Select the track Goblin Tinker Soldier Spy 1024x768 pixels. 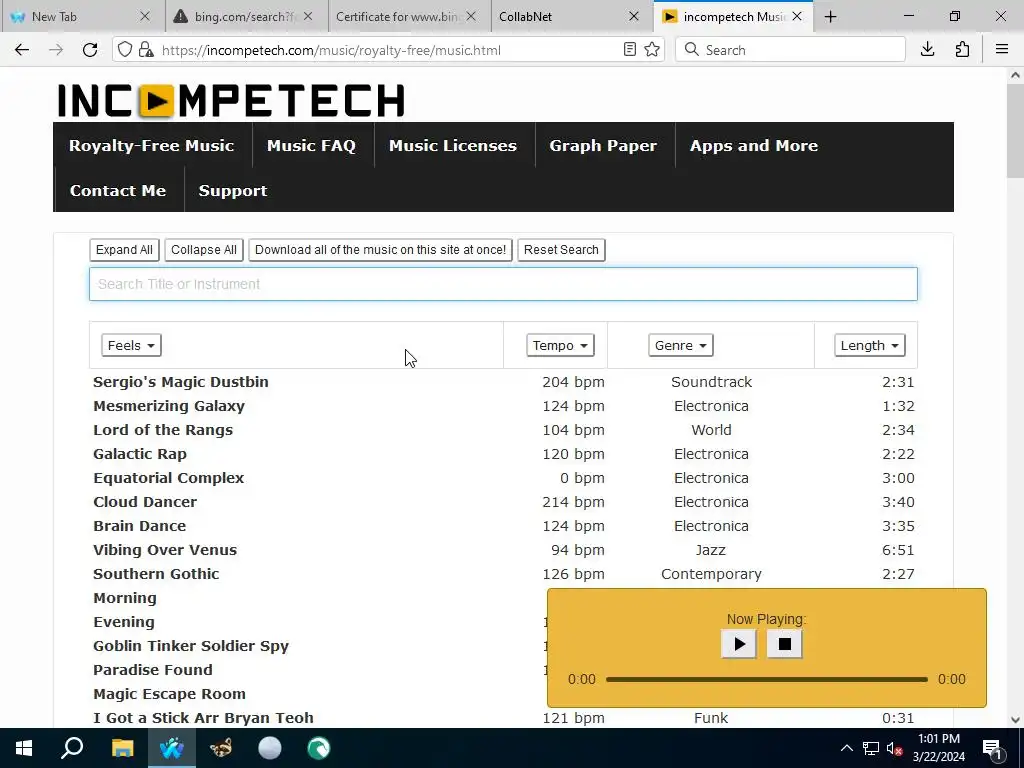click(x=191, y=646)
